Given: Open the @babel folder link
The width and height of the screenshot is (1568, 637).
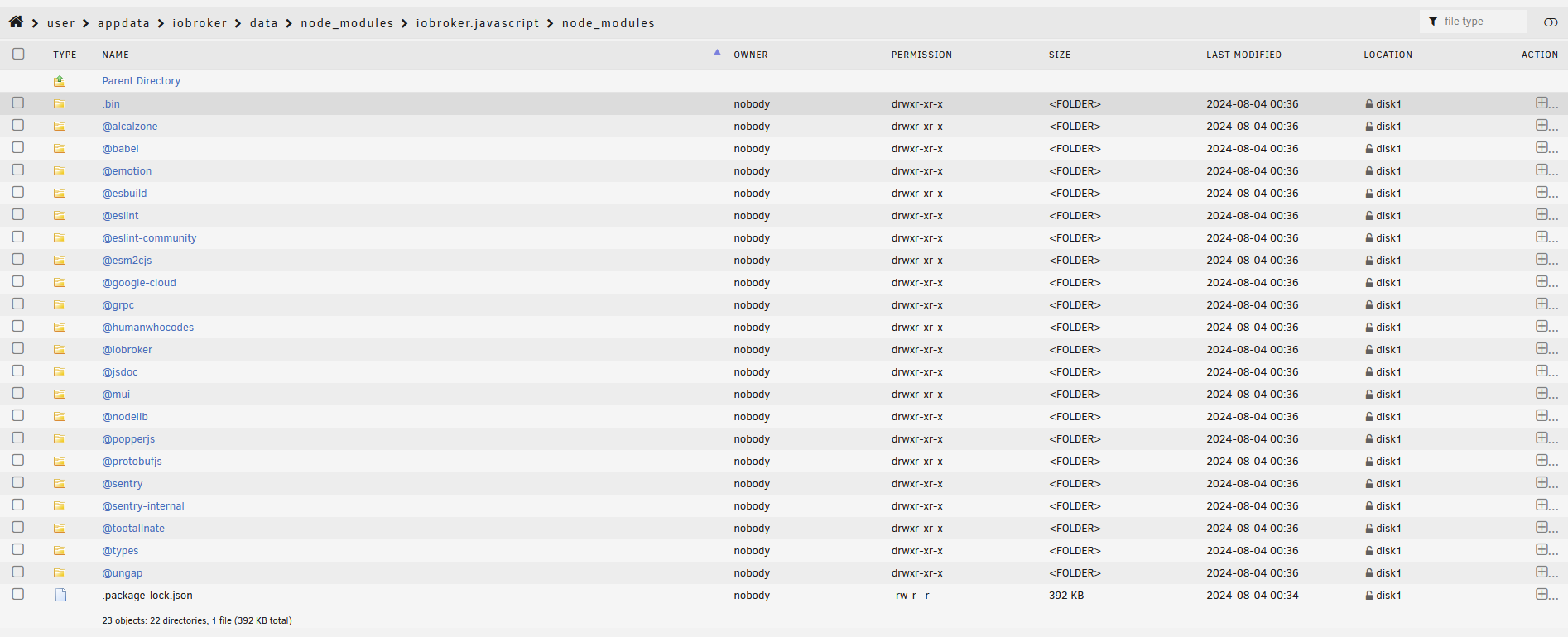Looking at the screenshot, I should click(x=120, y=149).
